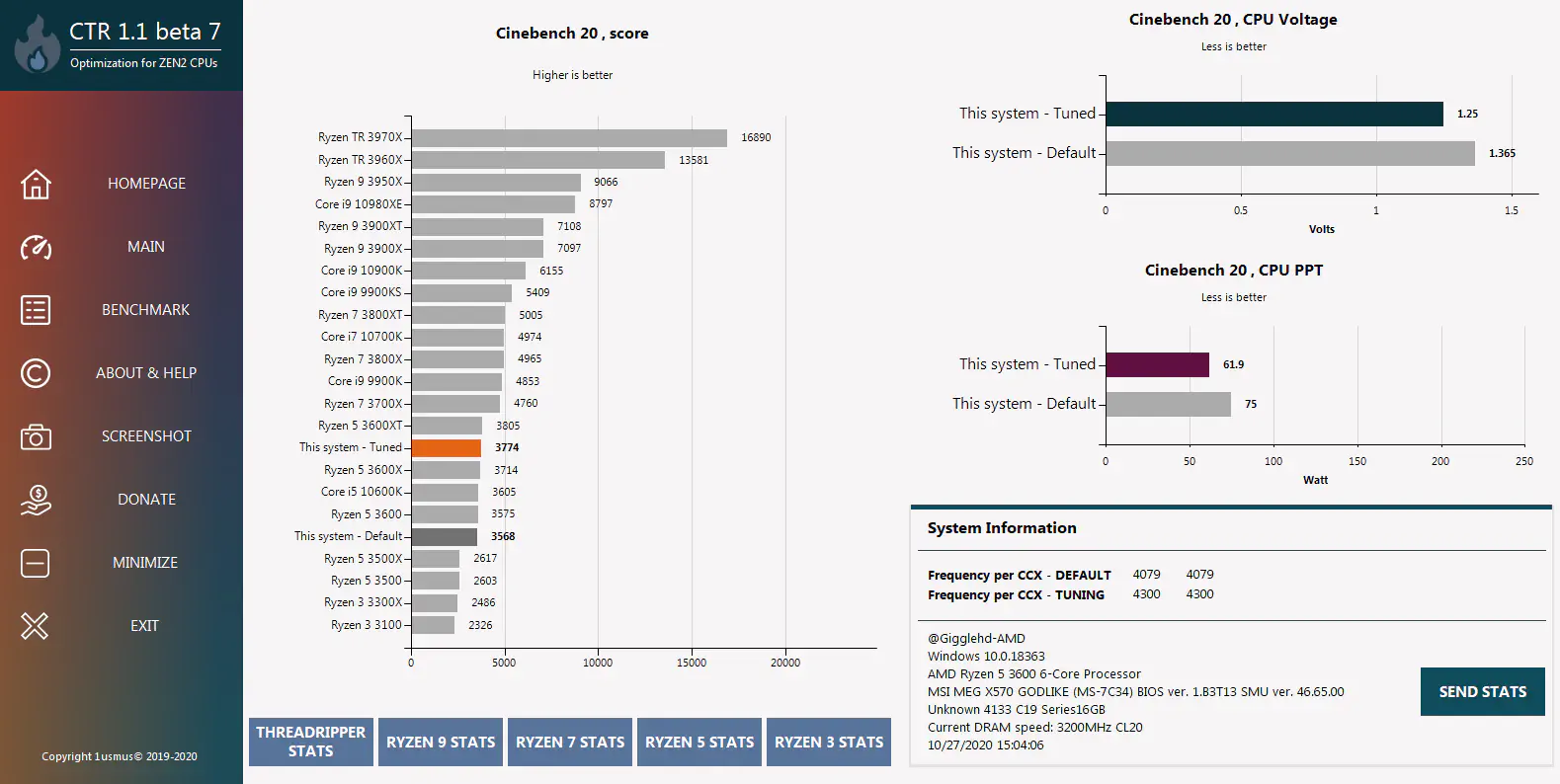Click the house icon for Homepage
Screen dimensions: 1560x784
point(36,184)
